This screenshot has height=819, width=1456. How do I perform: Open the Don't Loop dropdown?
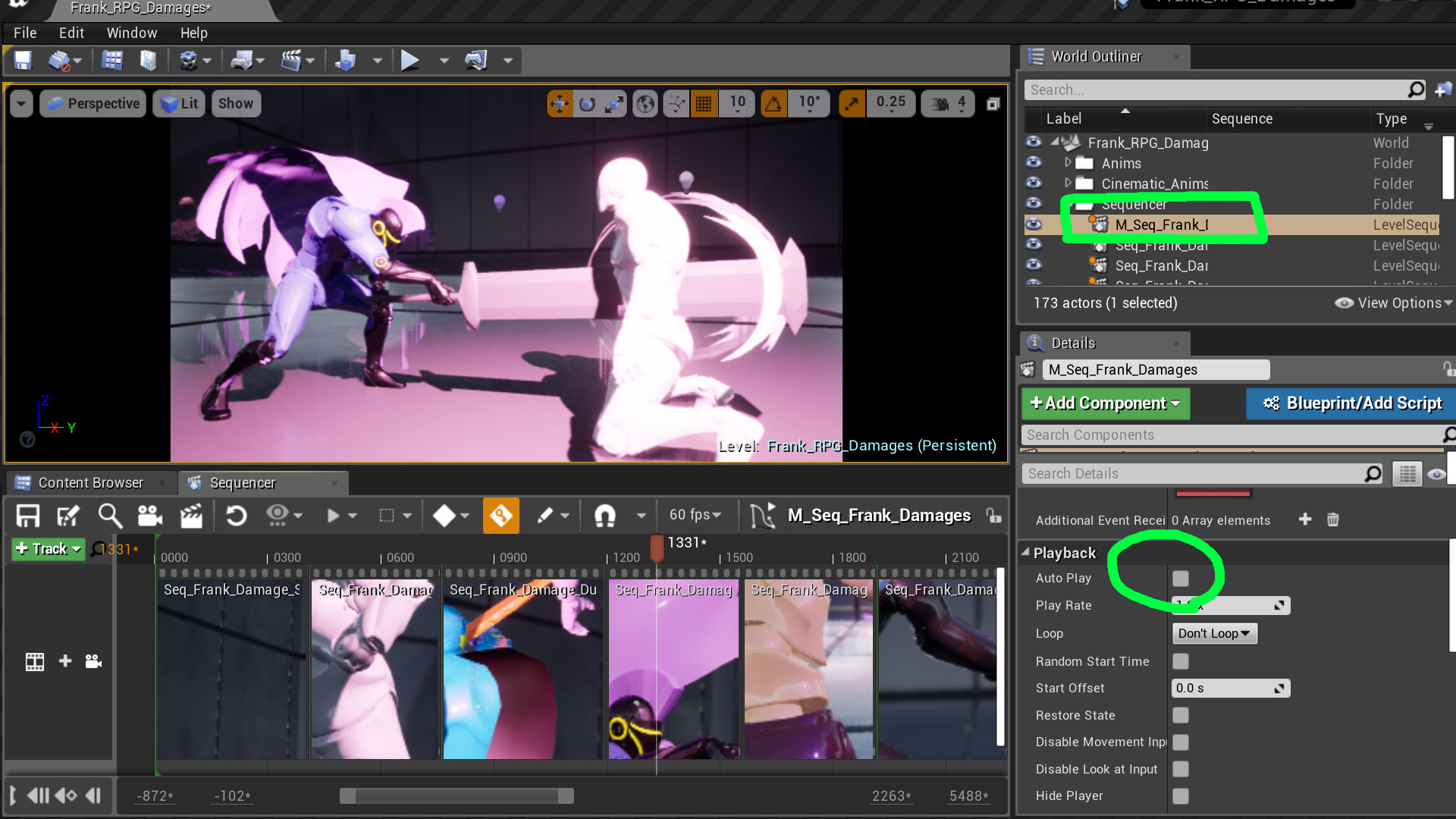(x=1213, y=633)
